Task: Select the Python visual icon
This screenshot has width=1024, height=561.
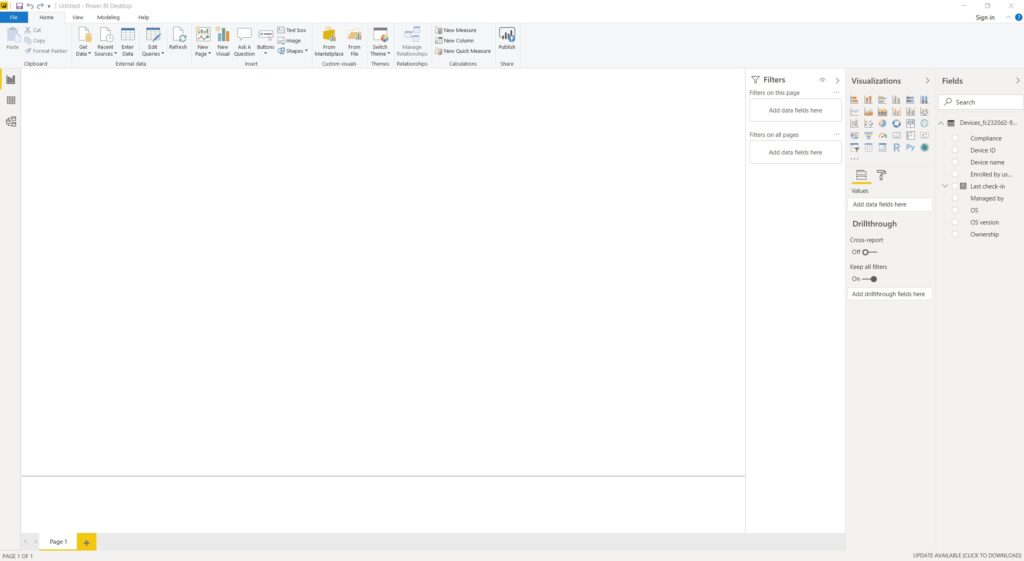Action: tap(910, 147)
